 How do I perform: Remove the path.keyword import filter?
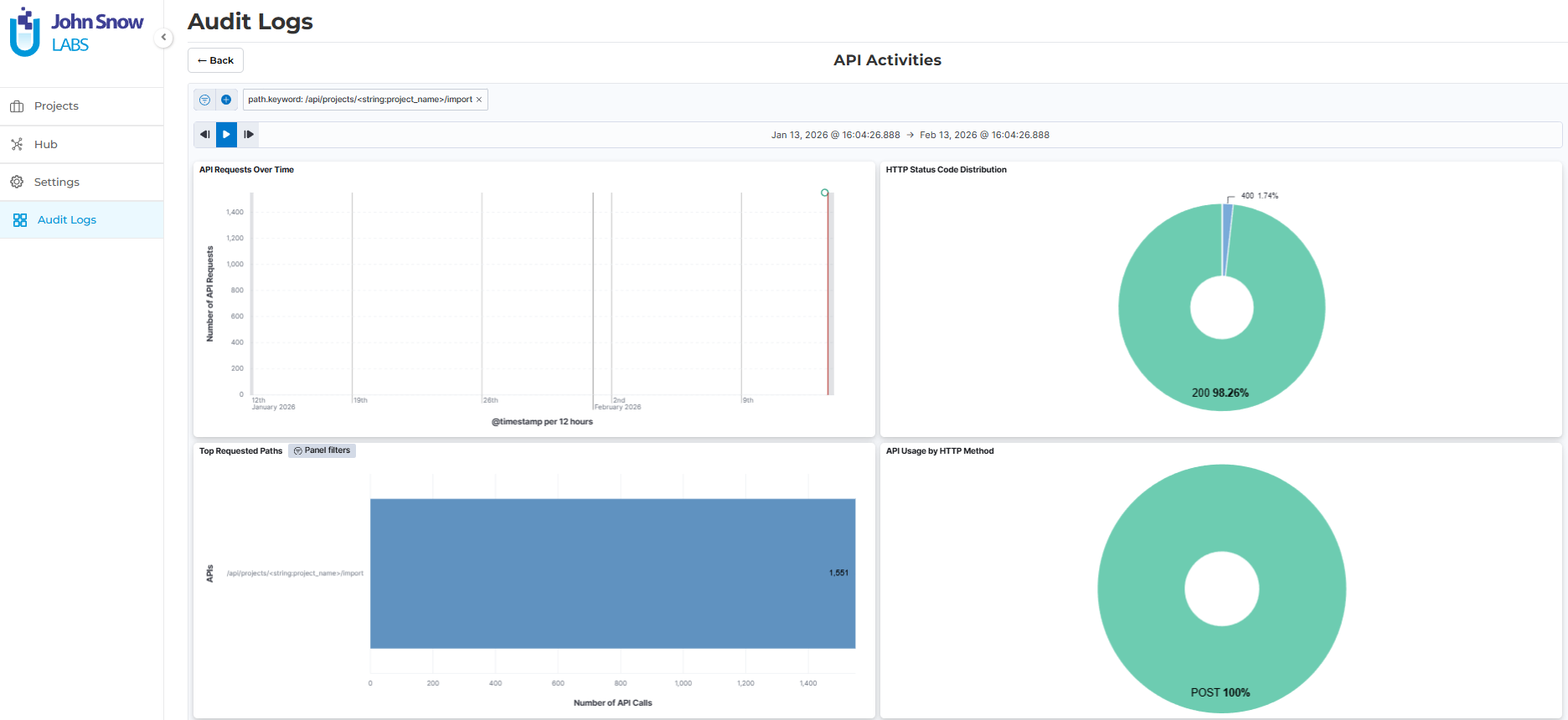[479, 100]
